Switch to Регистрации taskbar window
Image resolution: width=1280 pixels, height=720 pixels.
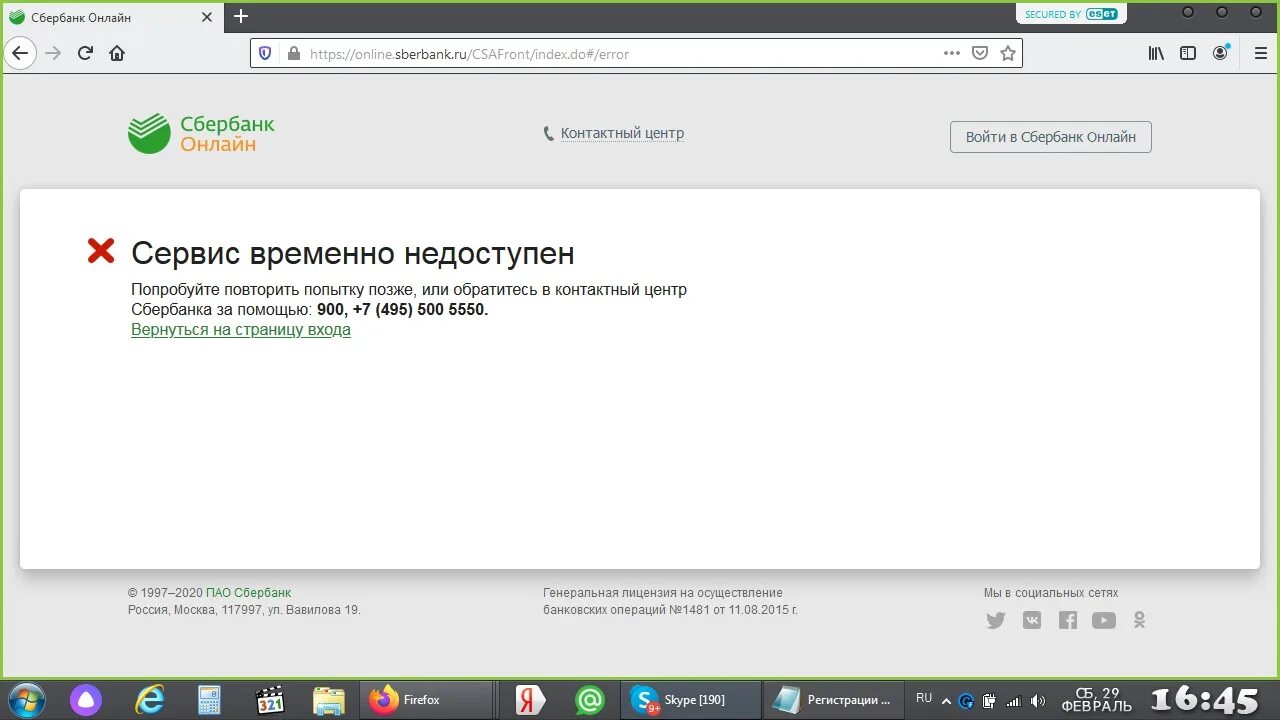834,700
